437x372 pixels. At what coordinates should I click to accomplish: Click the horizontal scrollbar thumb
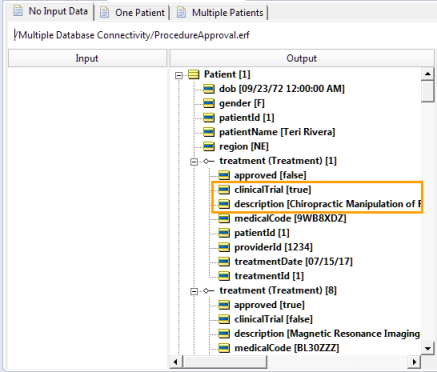(x=225, y=362)
